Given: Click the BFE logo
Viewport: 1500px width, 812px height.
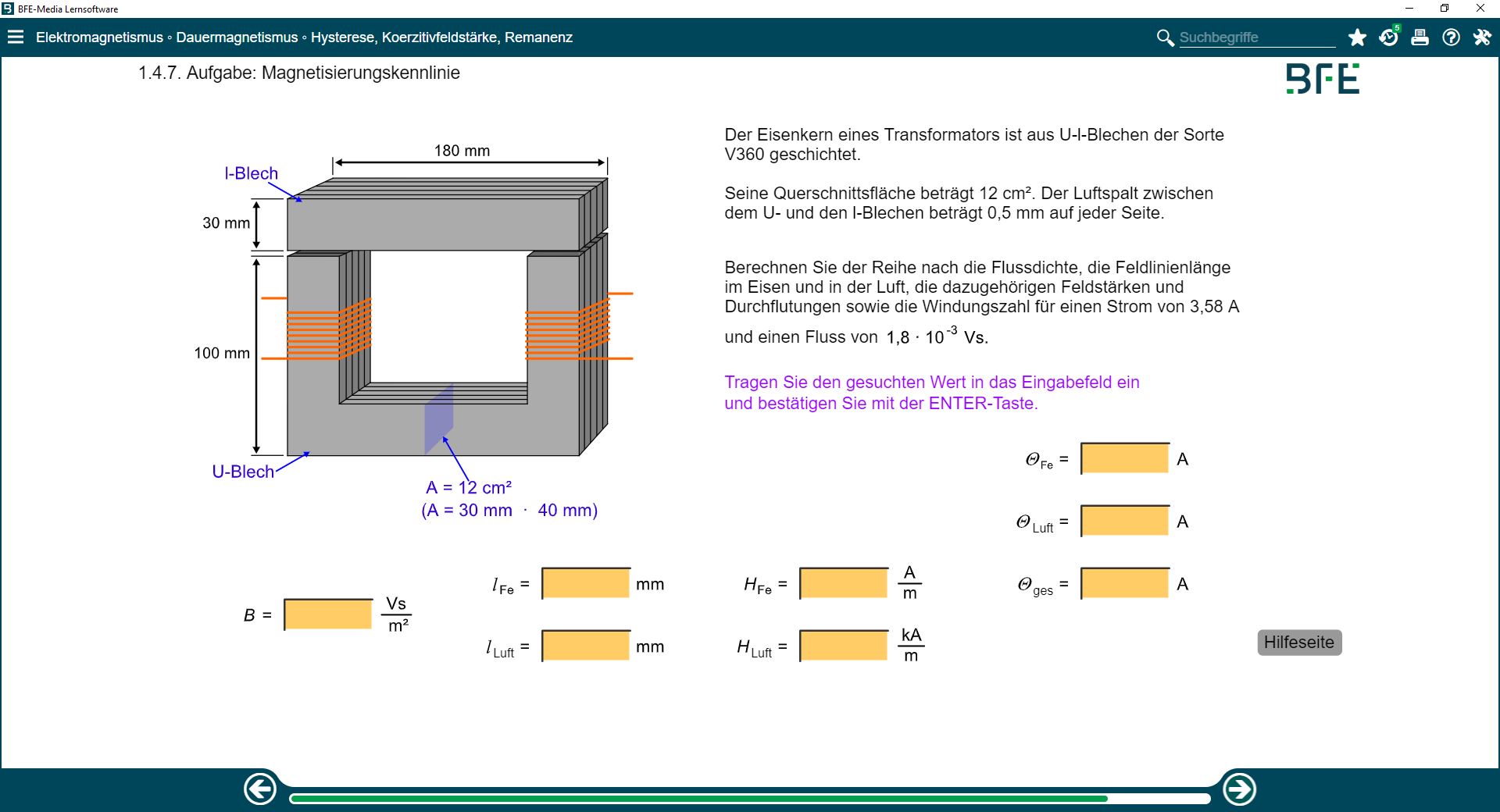Looking at the screenshot, I should pyautogui.click(x=1323, y=79).
